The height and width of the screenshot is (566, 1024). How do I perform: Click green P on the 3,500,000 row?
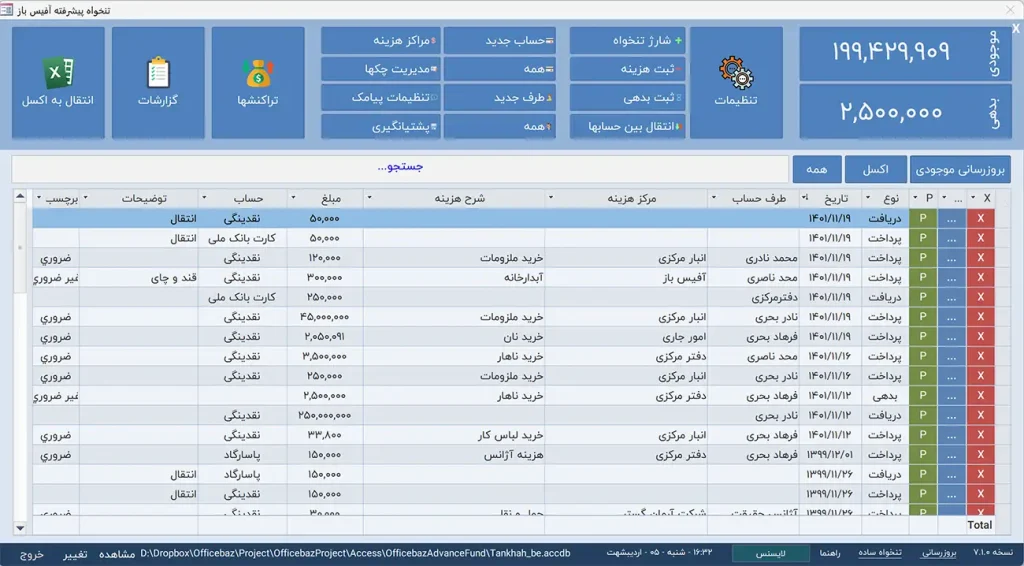coord(923,356)
